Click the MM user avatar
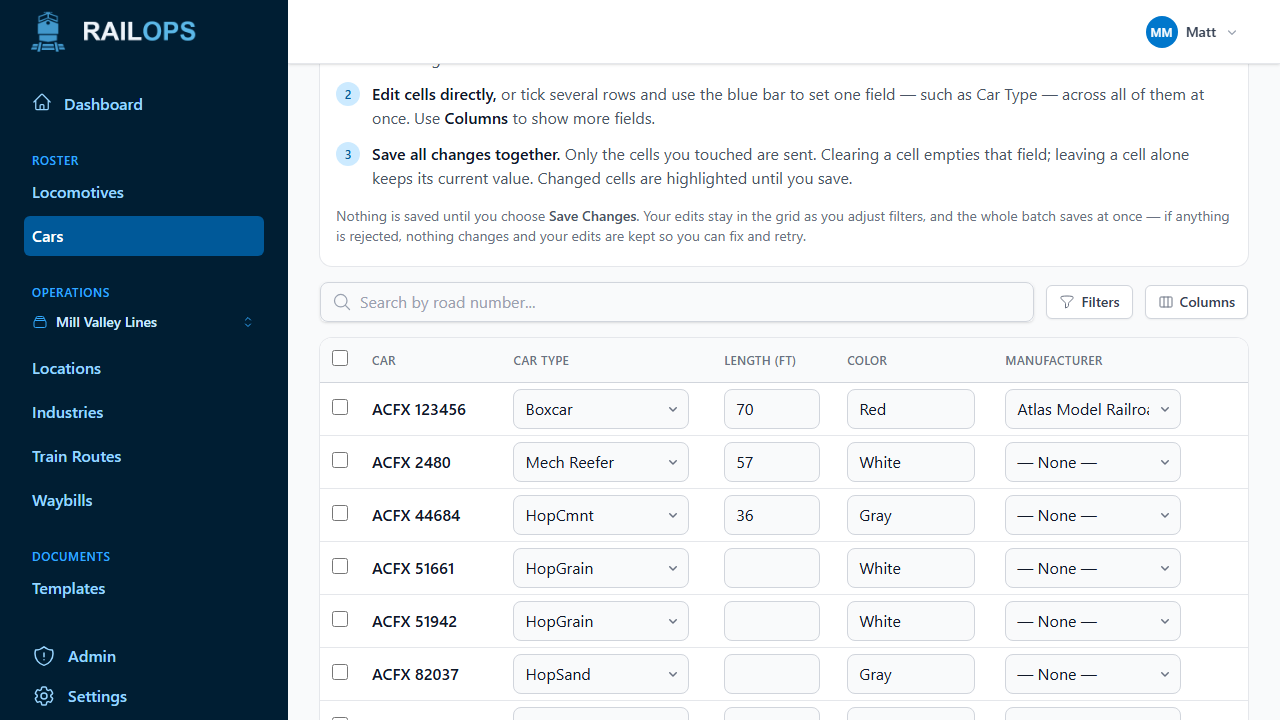This screenshot has width=1280, height=720. tap(1162, 32)
